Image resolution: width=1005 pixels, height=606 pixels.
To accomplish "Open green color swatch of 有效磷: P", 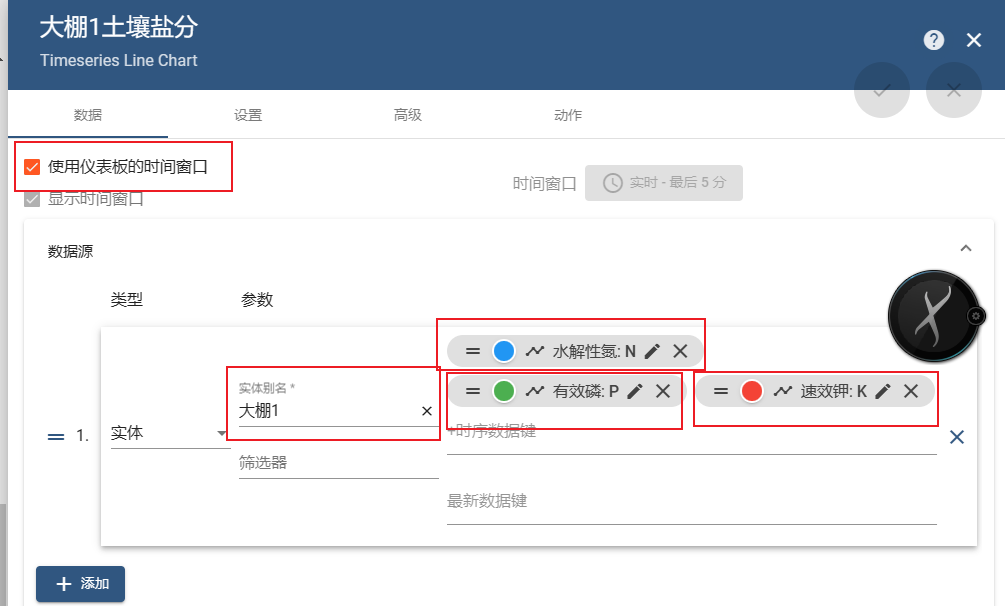I will pos(504,391).
